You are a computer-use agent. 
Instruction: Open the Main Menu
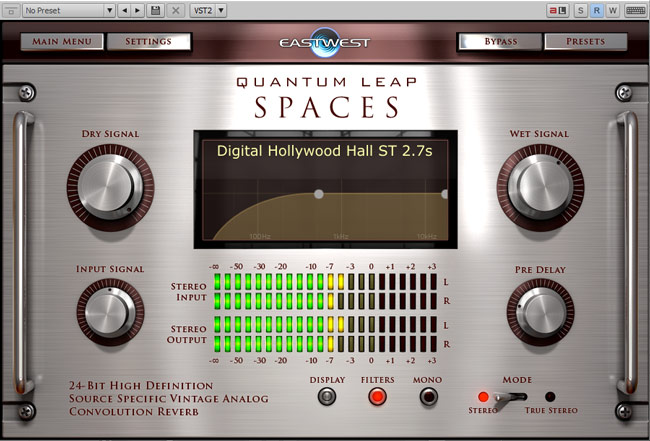click(62, 42)
